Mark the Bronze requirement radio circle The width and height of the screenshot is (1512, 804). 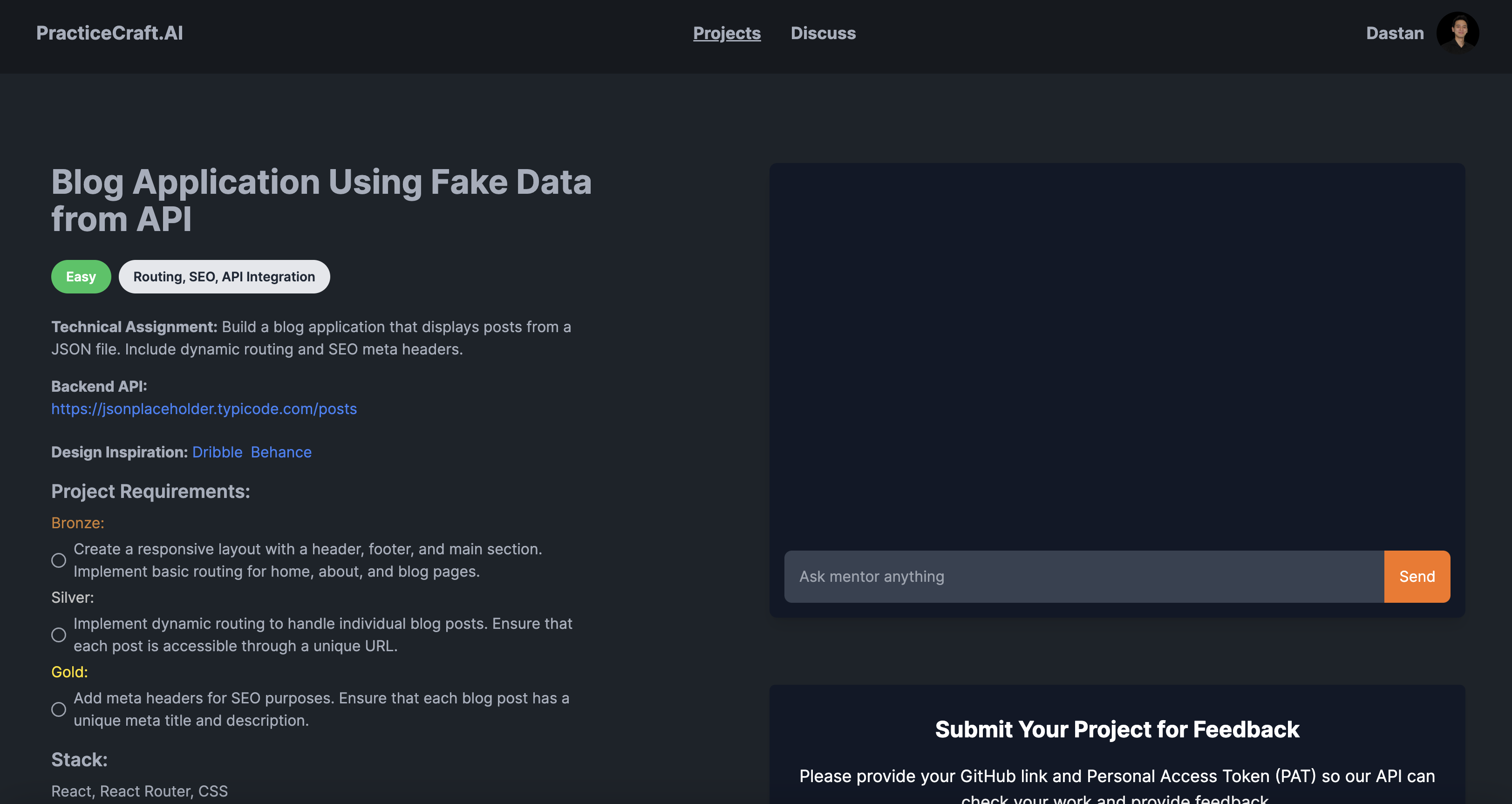(59, 560)
